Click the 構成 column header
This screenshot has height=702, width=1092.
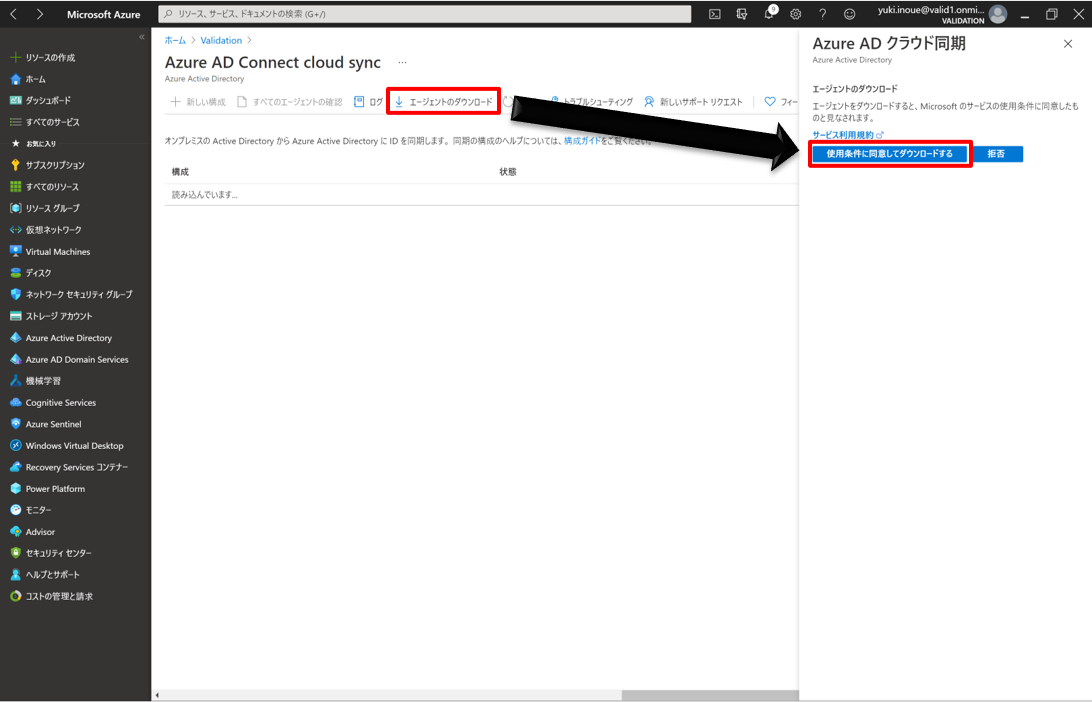point(180,172)
